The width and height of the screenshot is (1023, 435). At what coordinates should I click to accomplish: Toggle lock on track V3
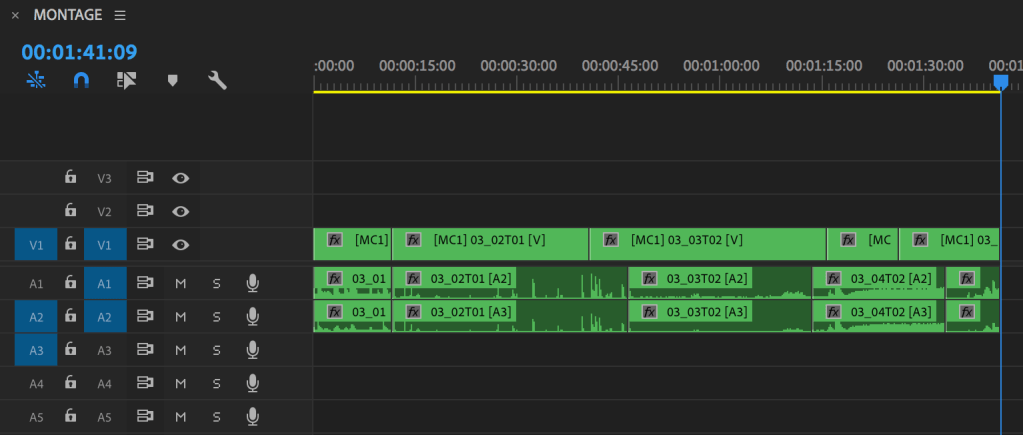point(70,178)
